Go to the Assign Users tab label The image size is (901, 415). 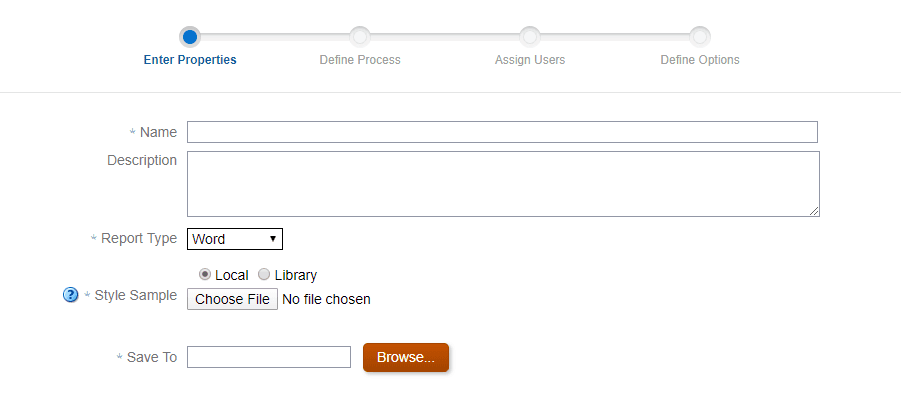pyautogui.click(x=530, y=60)
